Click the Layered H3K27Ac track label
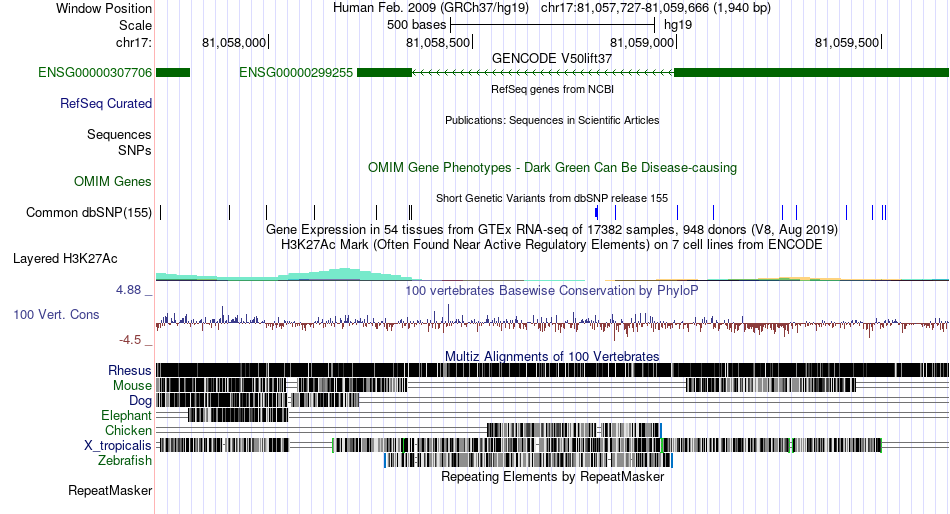 click(65, 259)
